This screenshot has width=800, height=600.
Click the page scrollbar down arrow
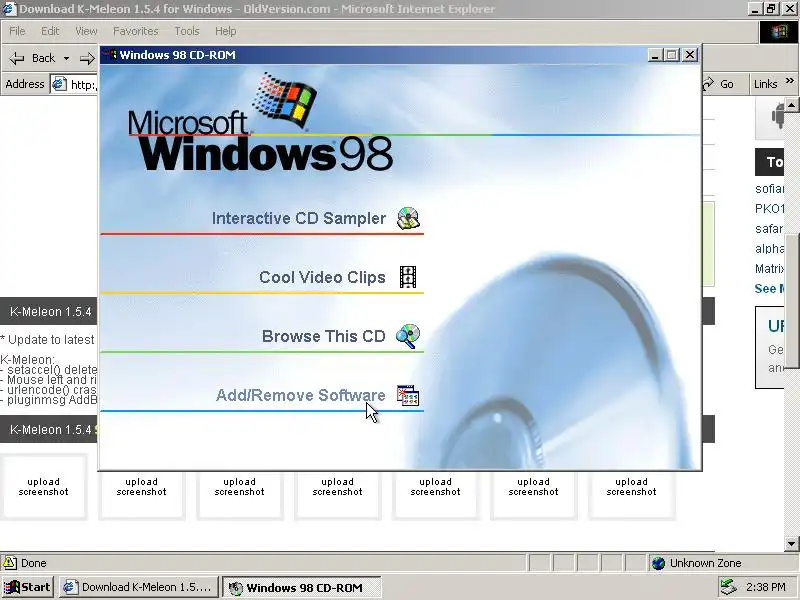[x=791, y=543]
